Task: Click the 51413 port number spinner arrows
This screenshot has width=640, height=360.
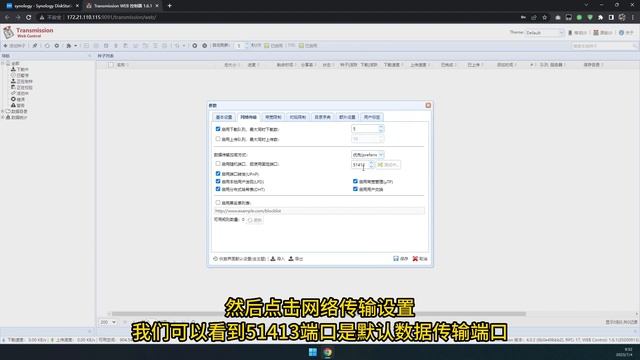Action: (x=371, y=164)
